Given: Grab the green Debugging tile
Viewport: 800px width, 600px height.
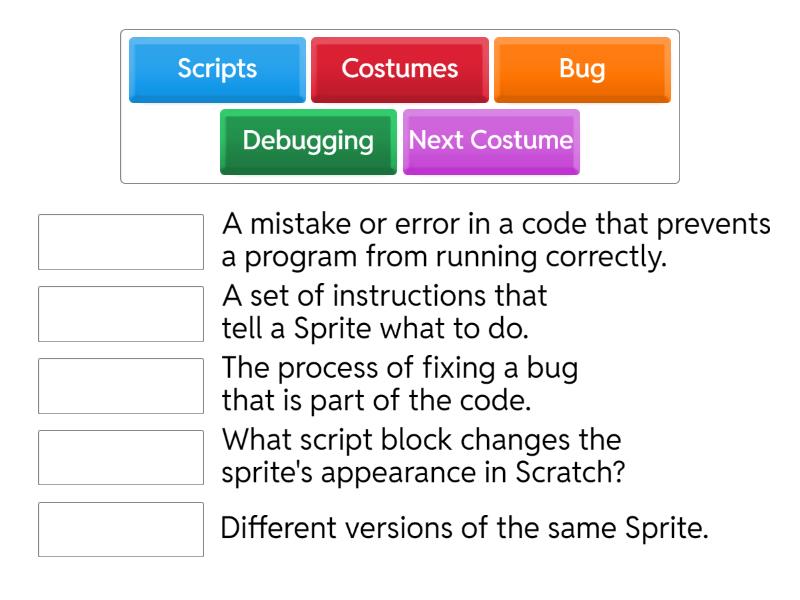Looking at the screenshot, I should pyautogui.click(x=308, y=140).
